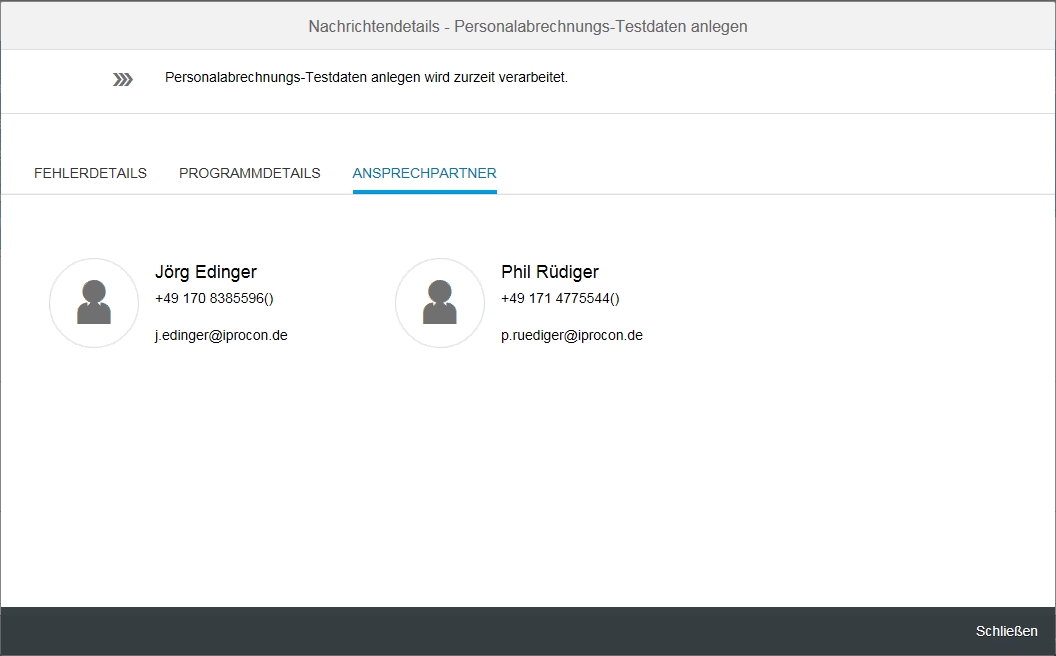Image resolution: width=1056 pixels, height=656 pixels.
Task: Click the triple-chevron processing status icon
Action: pyautogui.click(x=123, y=79)
